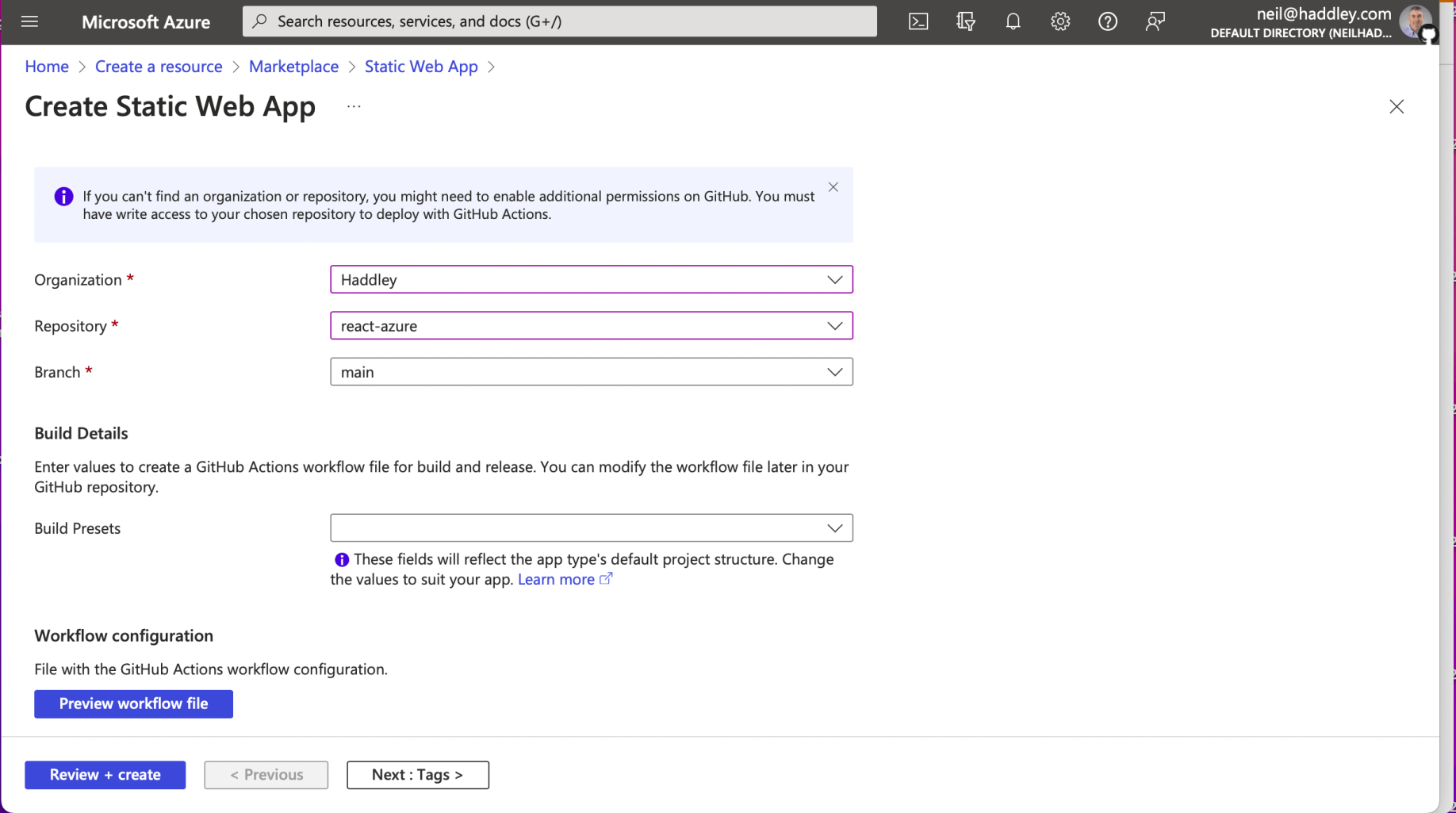Dismiss the GitHub permissions info banner
This screenshot has width=1456, height=813.
[x=833, y=187]
